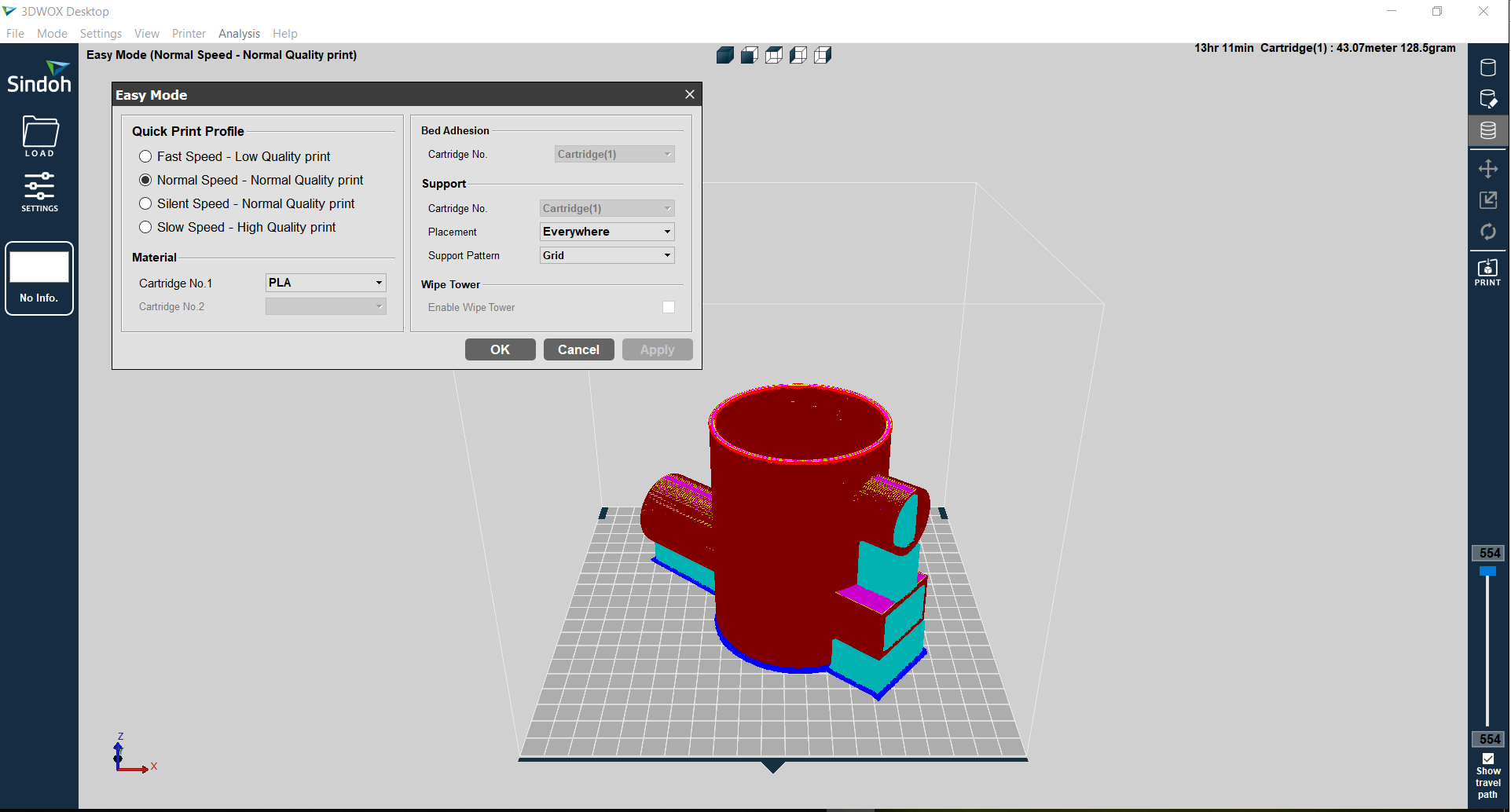Open the View menu
Viewport: 1511px width, 812px height.
click(146, 34)
